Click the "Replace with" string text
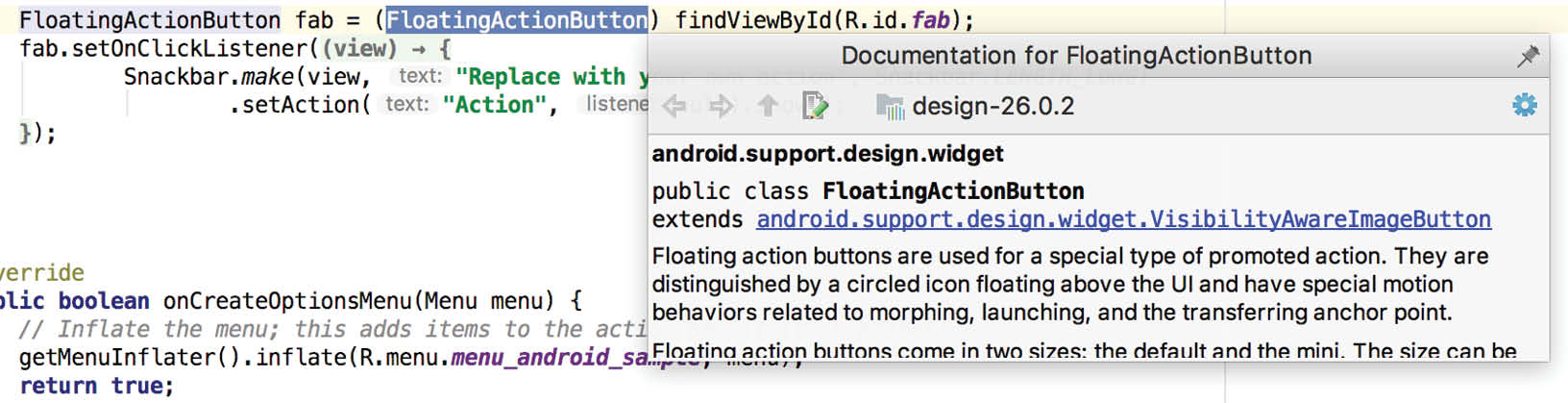 pyautogui.click(x=541, y=77)
